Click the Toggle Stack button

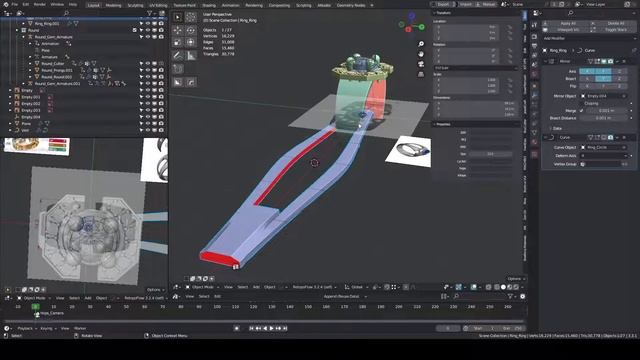pos(612,30)
